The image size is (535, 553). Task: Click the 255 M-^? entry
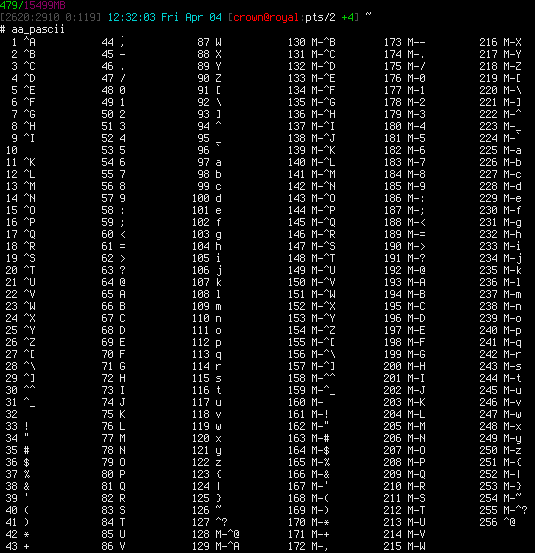(503, 510)
